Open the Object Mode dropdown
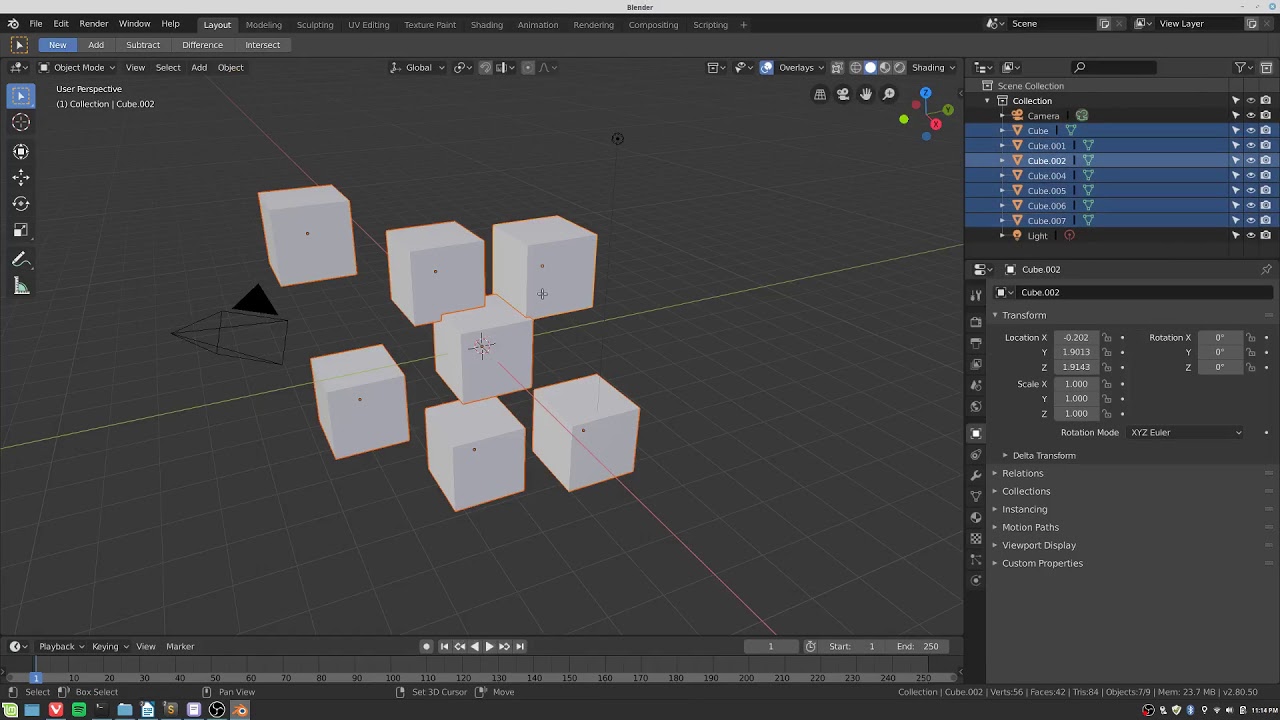The width and height of the screenshot is (1280, 720). tap(77, 67)
